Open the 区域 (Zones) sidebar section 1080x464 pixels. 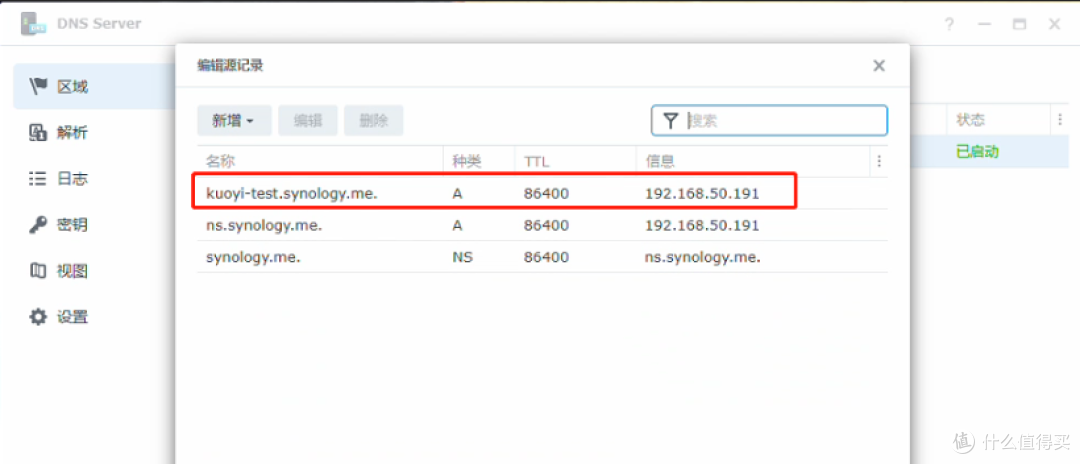click(x=95, y=87)
